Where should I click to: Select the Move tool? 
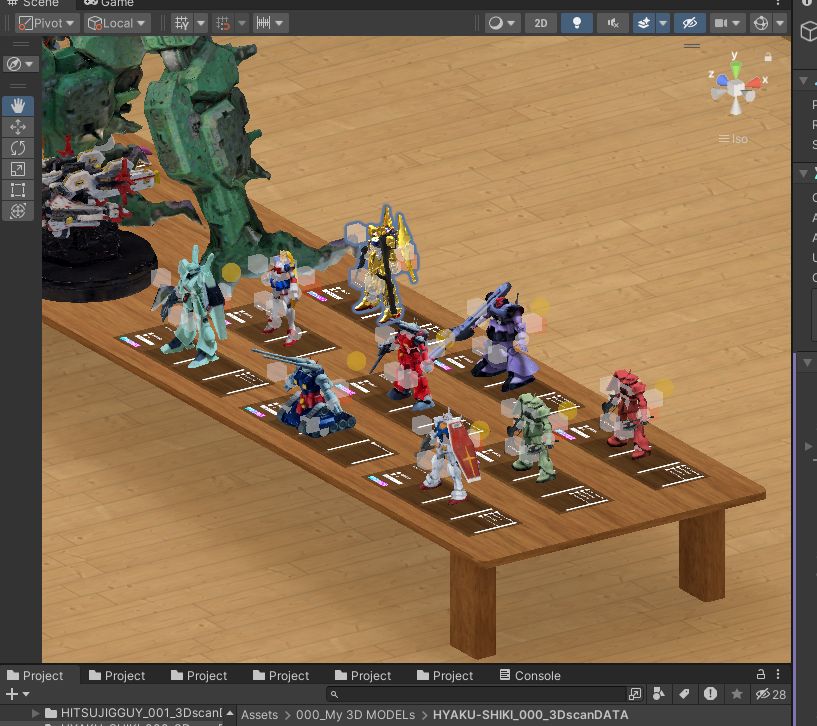(x=18, y=127)
